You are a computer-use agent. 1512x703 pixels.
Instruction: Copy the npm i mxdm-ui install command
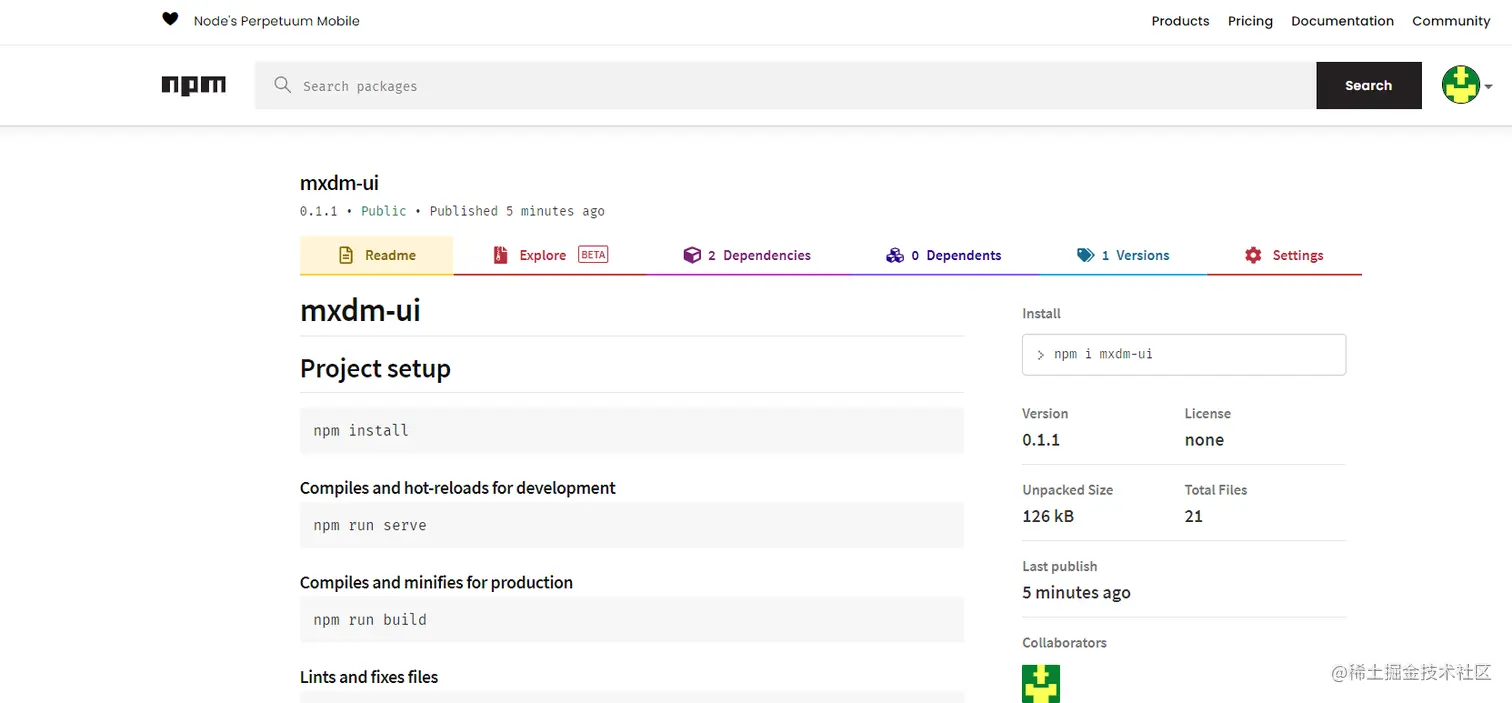coord(1184,354)
